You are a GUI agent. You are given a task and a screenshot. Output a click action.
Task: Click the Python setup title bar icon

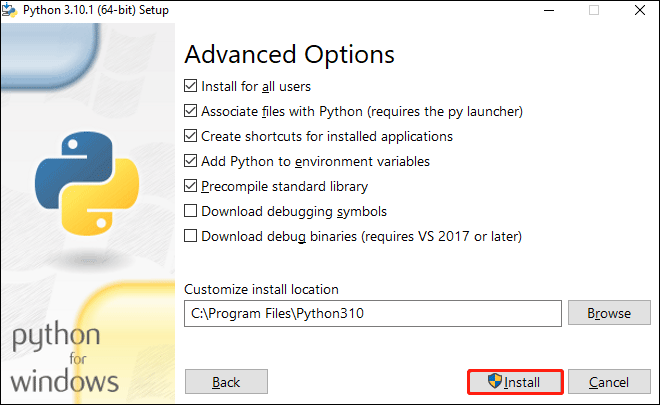click(9, 10)
